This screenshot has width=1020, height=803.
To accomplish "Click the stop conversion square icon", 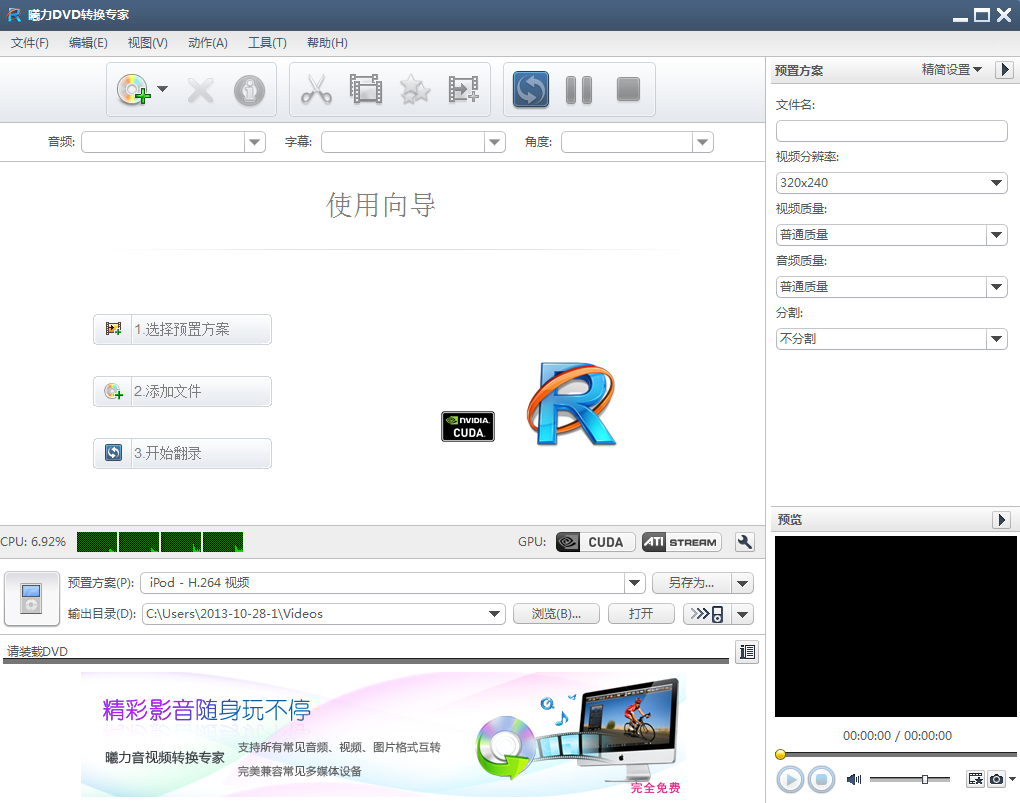I will click(628, 90).
